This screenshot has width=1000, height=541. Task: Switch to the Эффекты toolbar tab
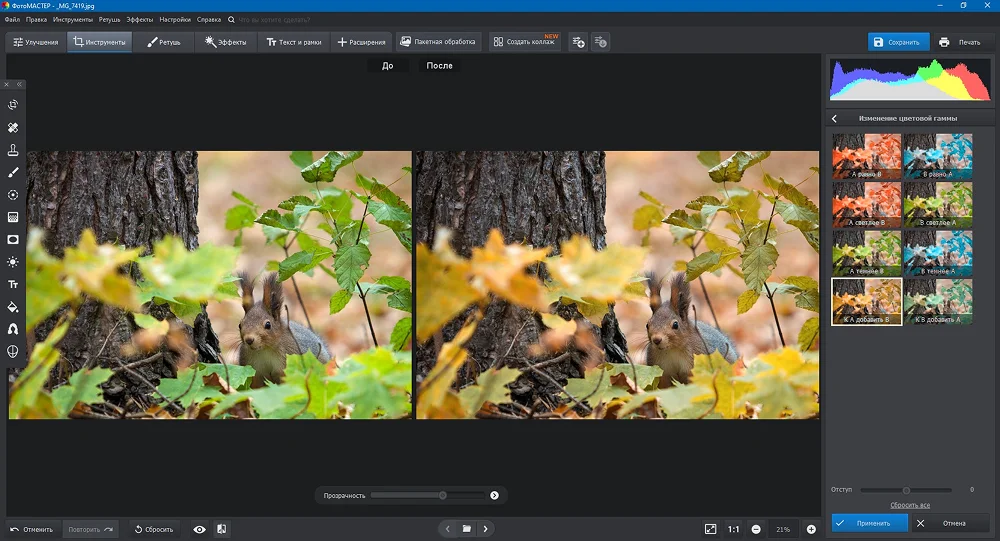point(225,42)
